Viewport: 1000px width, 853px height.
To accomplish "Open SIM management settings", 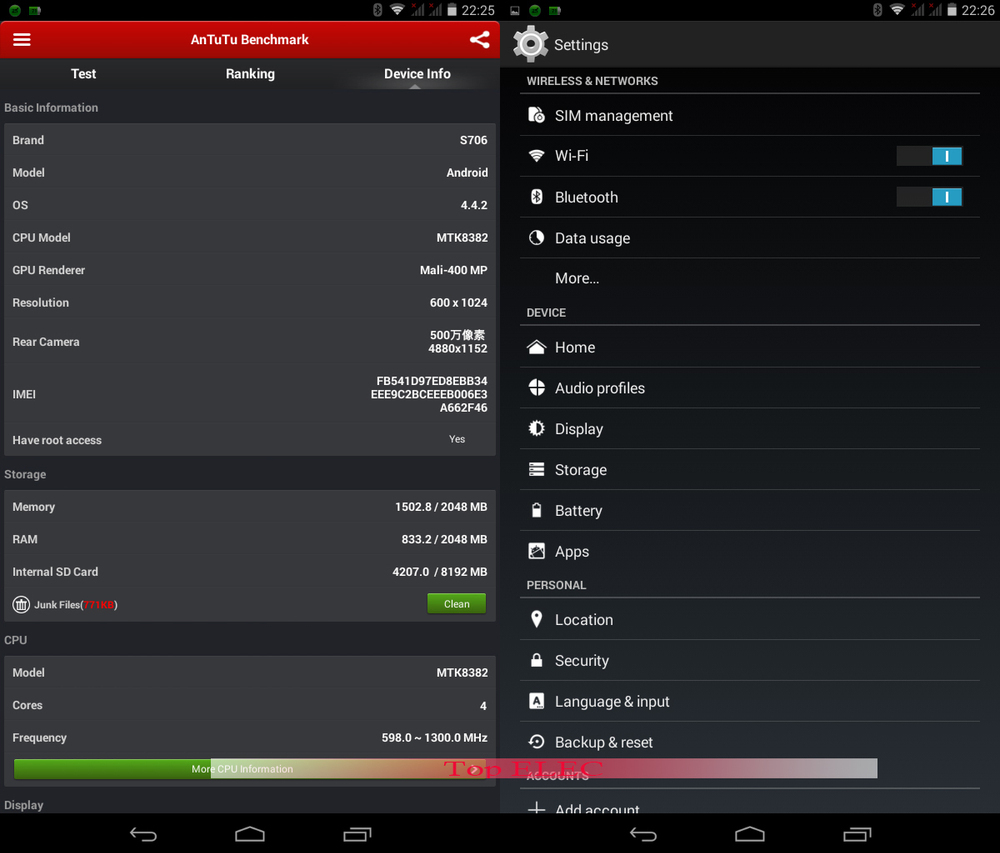I will tap(613, 116).
